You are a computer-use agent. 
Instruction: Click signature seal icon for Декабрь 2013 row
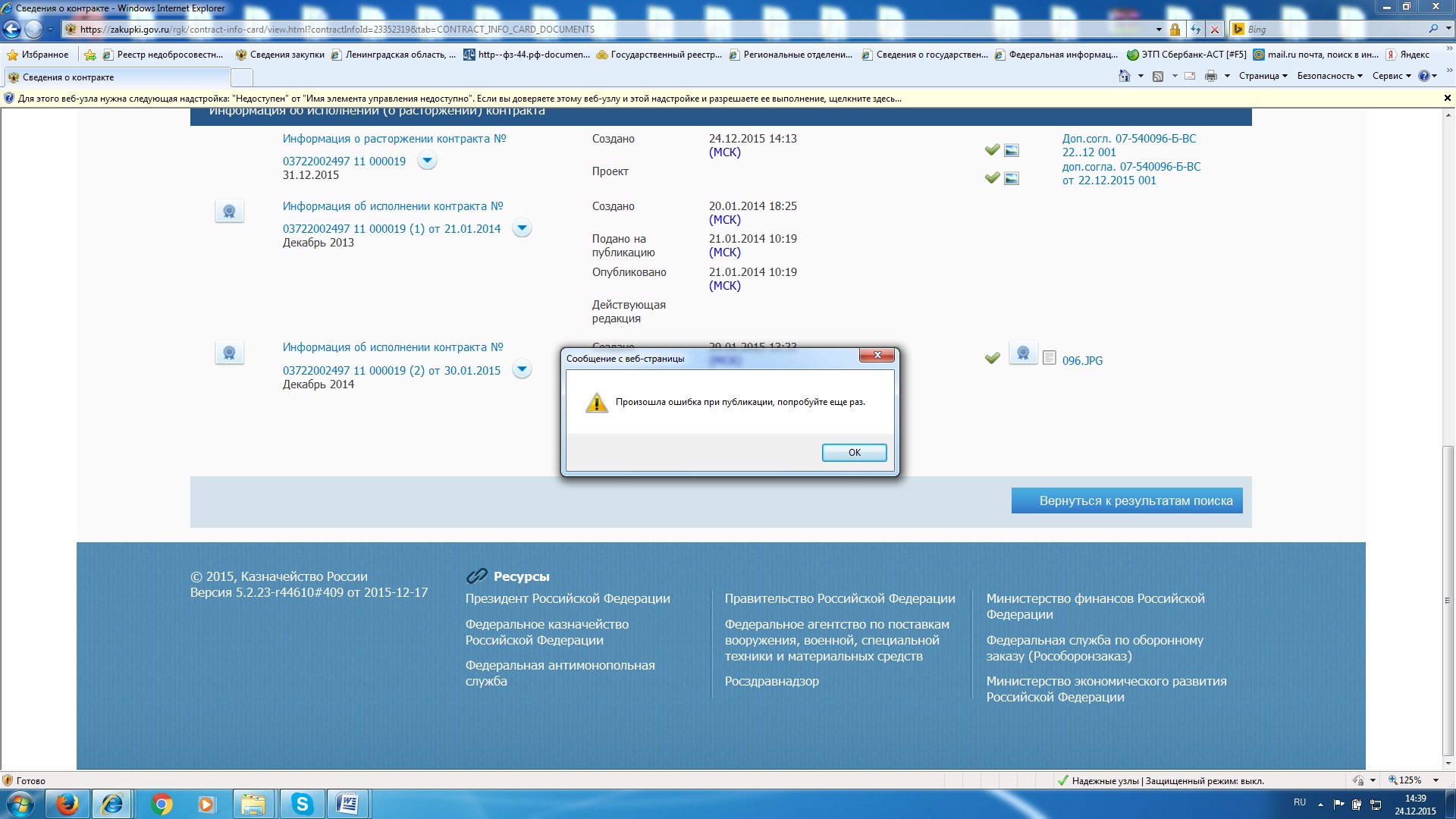[229, 211]
